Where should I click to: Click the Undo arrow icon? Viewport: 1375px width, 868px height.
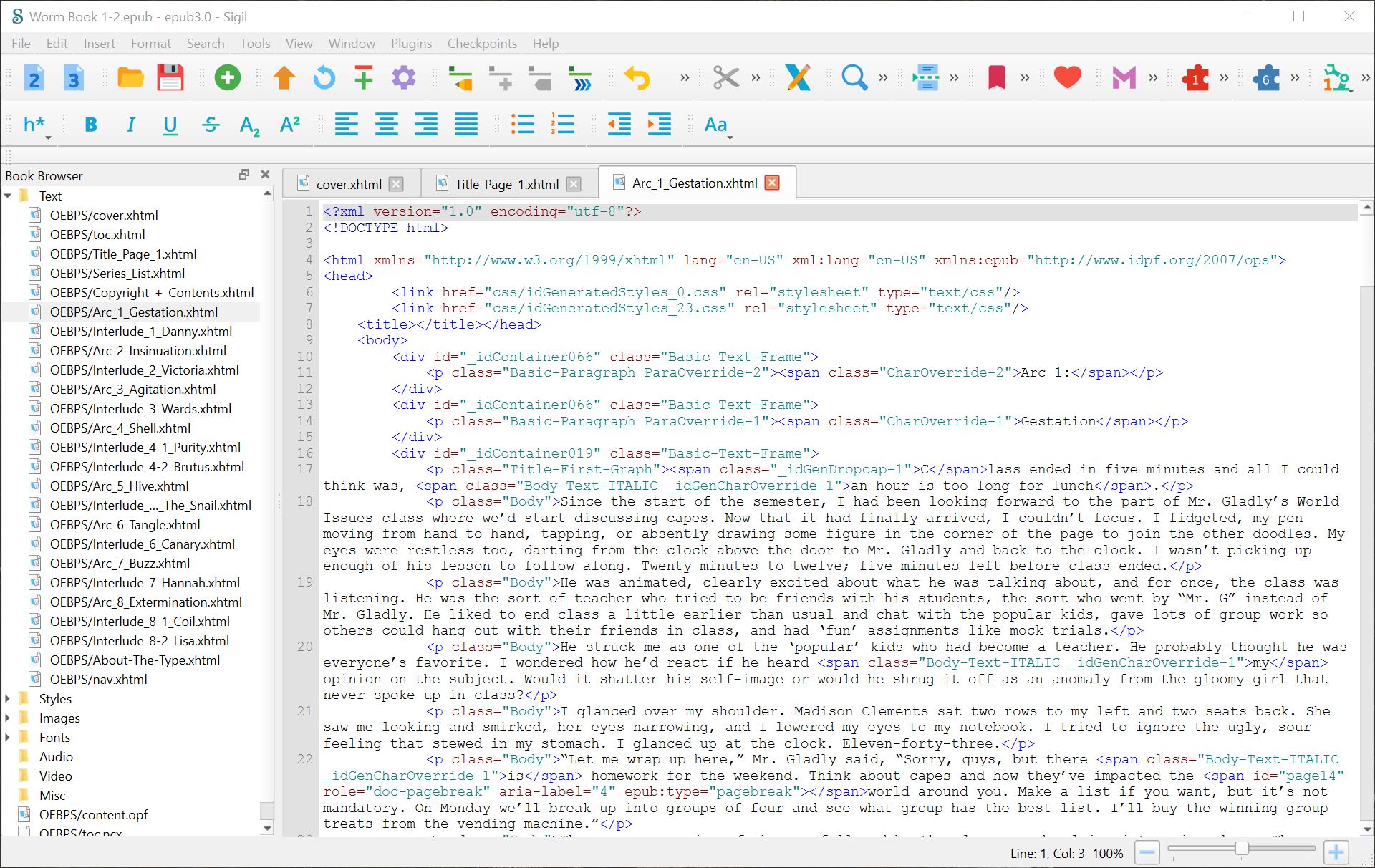coord(637,77)
